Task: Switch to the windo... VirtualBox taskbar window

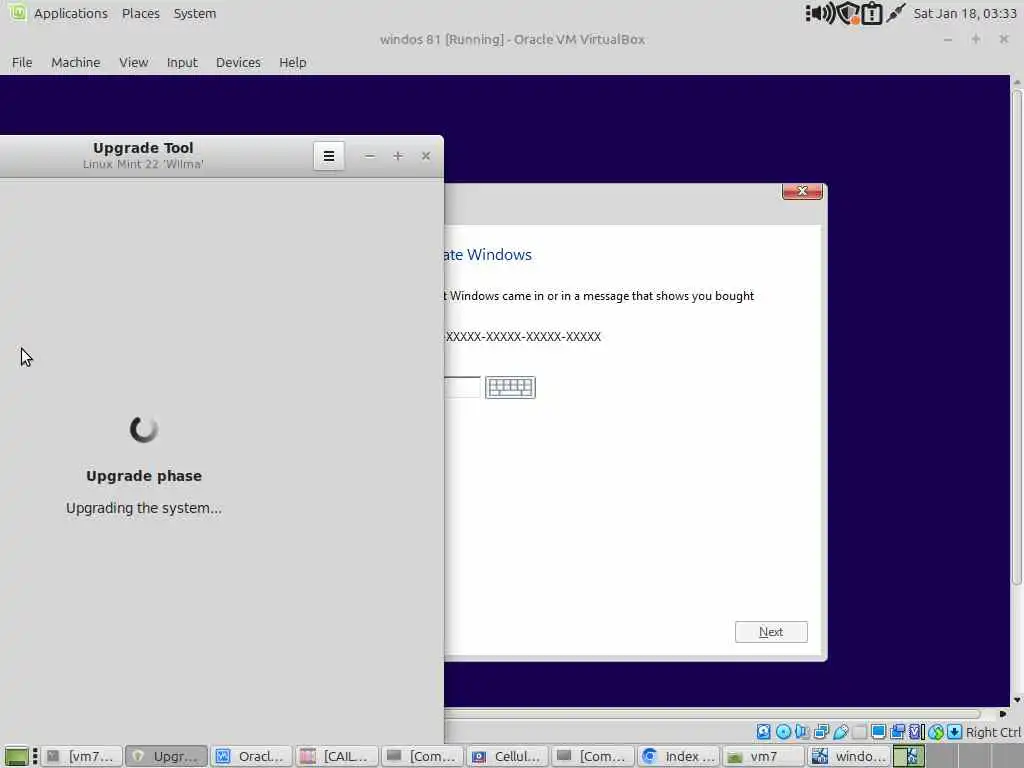Action: click(849, 756)
